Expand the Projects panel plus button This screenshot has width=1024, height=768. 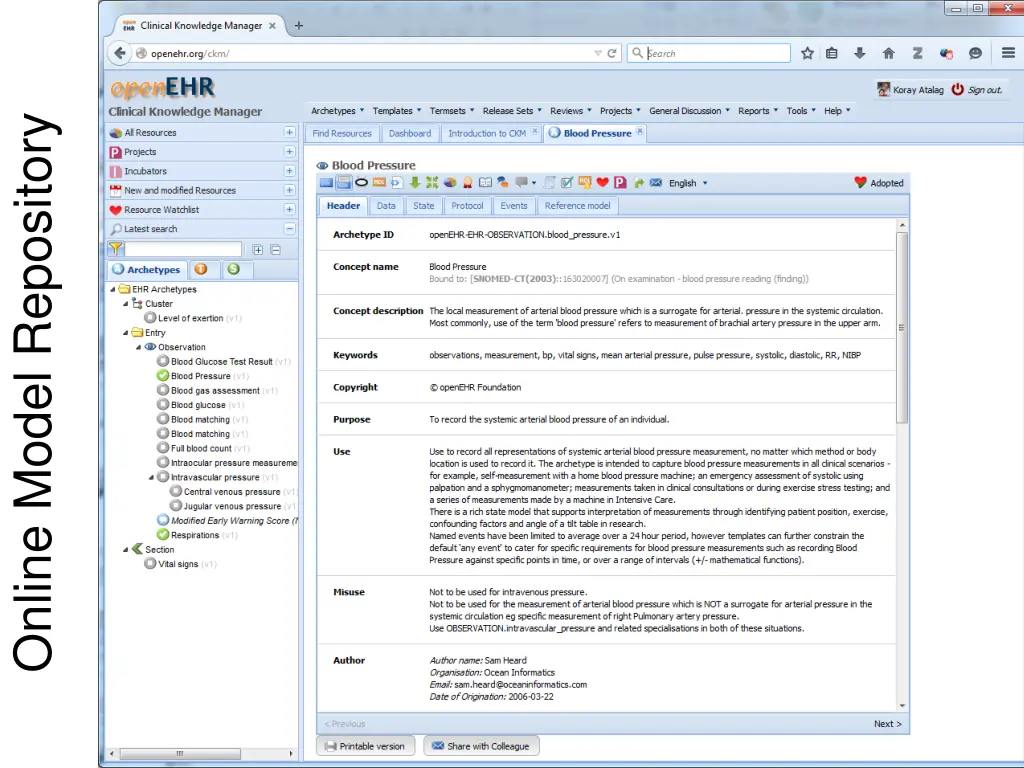(x=289, y=152)
